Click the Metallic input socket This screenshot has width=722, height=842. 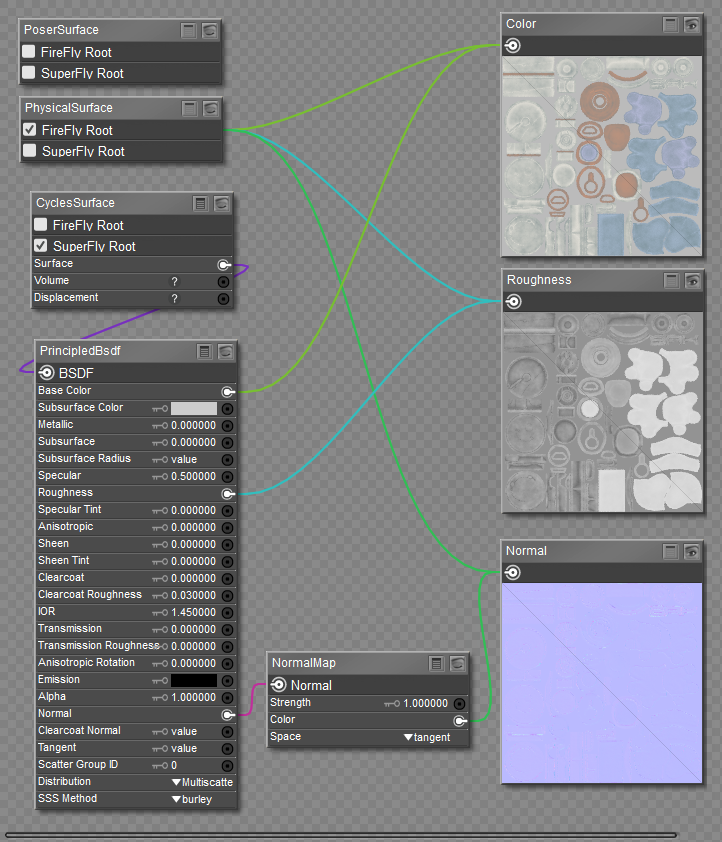pyautogui.click(x=228, y=426)
